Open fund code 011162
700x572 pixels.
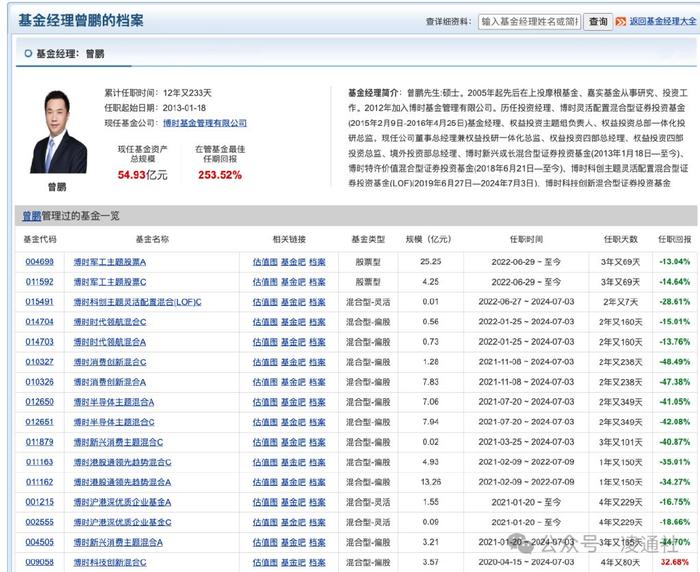pyautogui.click(x=39, y=482)
